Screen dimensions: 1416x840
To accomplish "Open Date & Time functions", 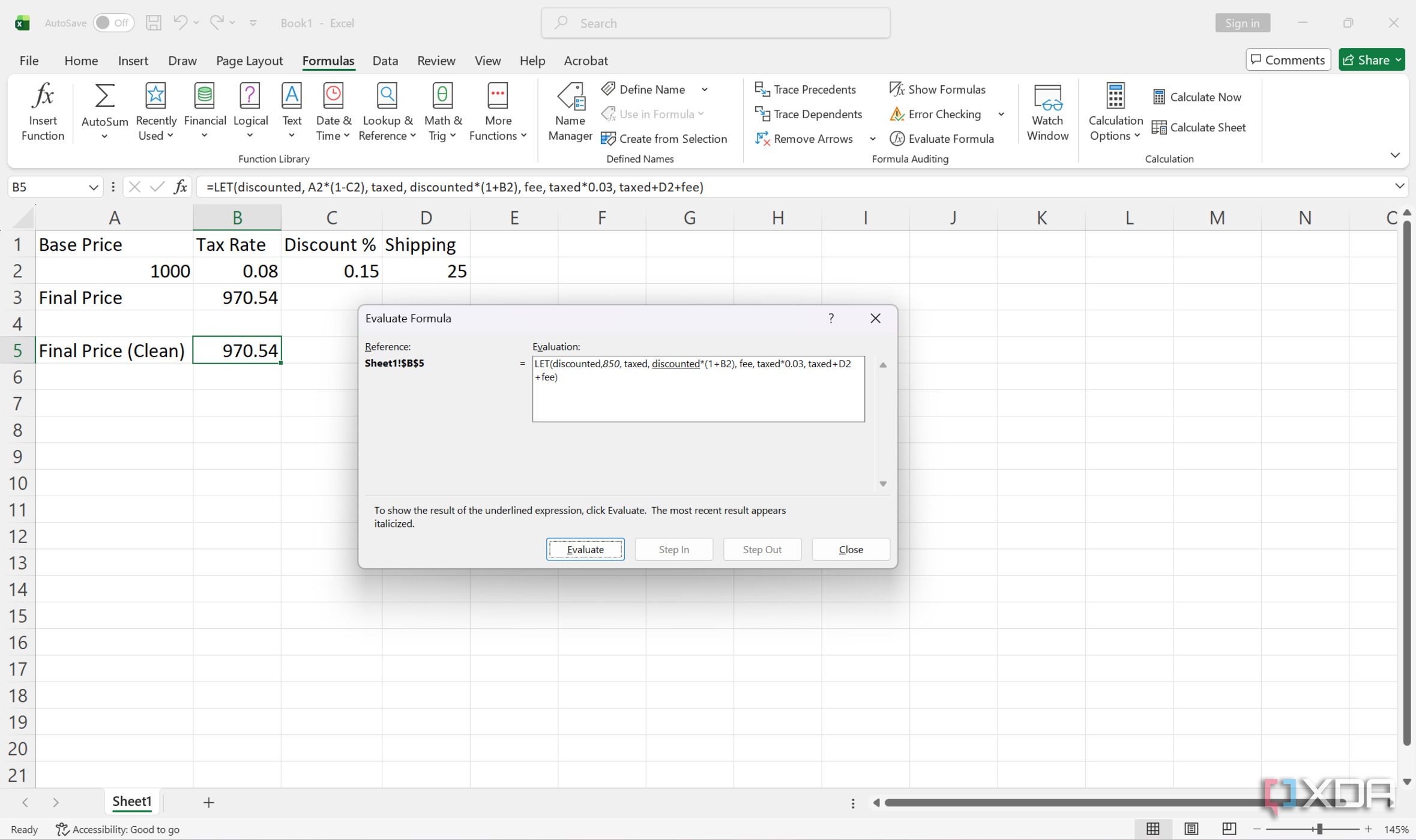I will pyautogui.click(x=333, y=112).
